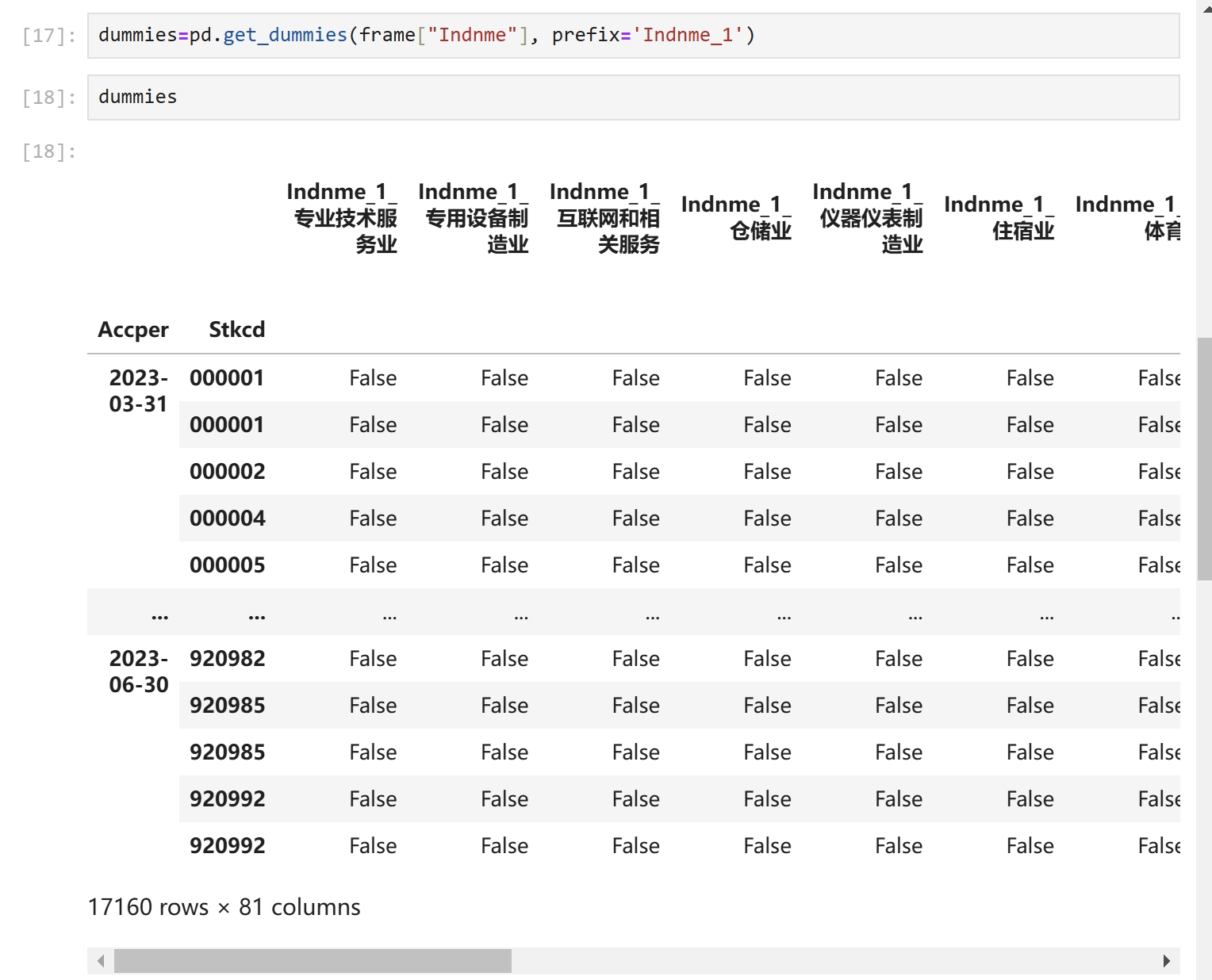The width and height of the screenshot is (1212, 980).
Task: Select the Indnme_1_专业技术服务业 column header
Action: click(342, 217)
